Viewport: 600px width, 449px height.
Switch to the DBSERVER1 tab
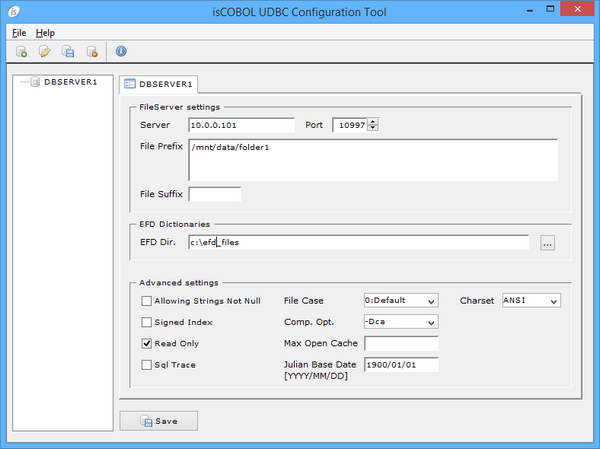point(159,83)
